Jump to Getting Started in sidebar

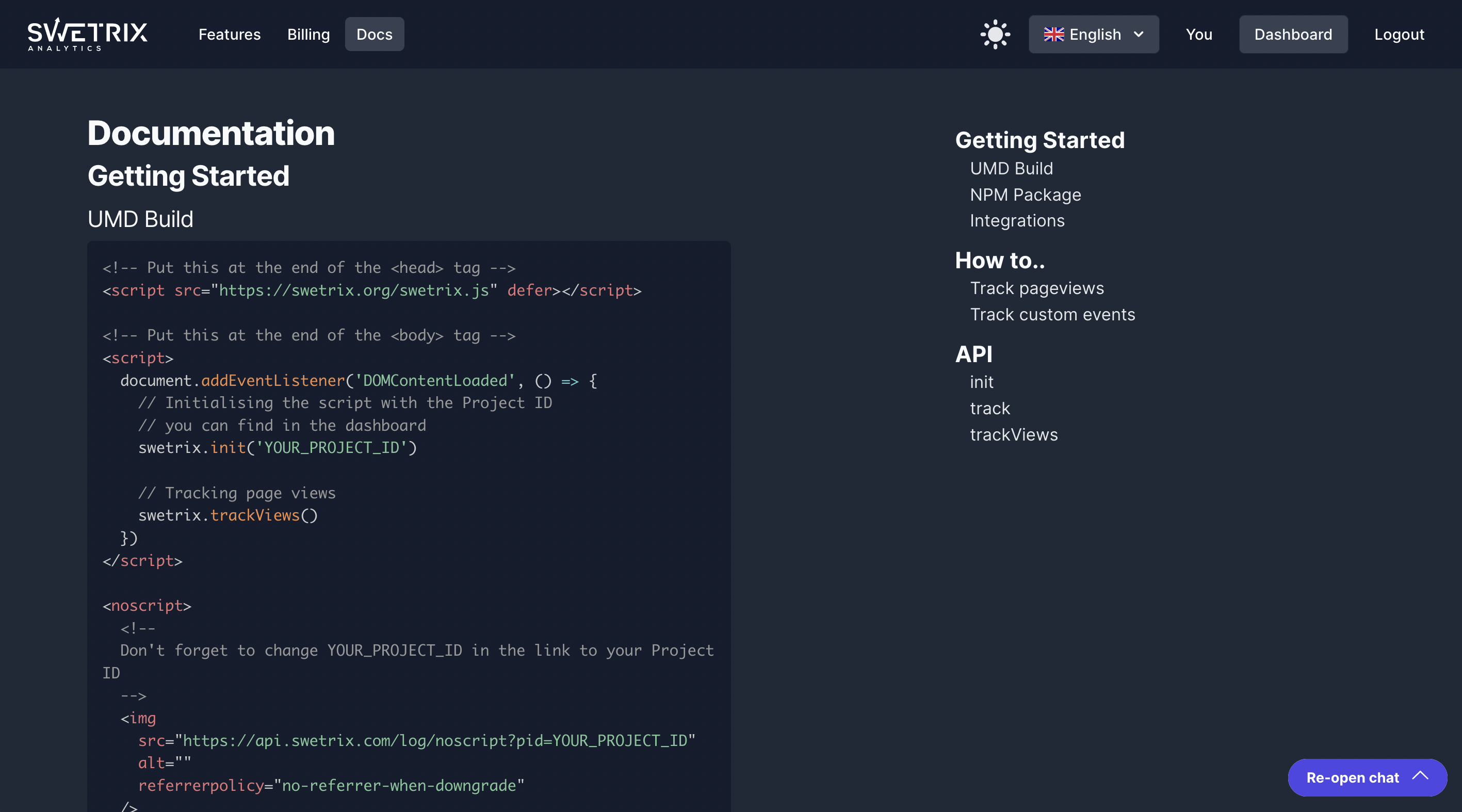pos(1039,140)
